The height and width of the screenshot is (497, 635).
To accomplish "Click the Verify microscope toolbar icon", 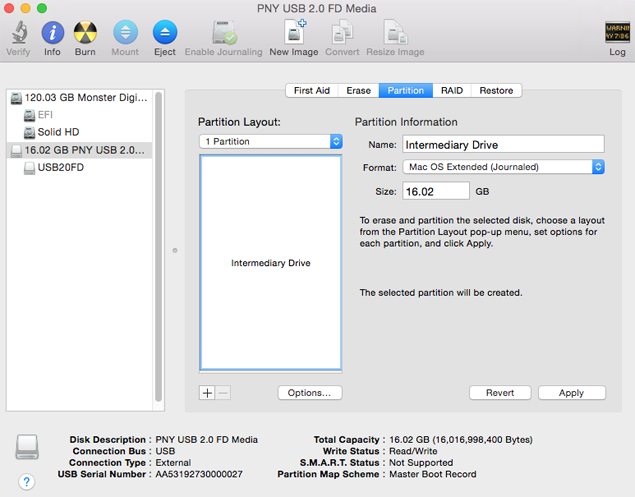I will (19, 32).
